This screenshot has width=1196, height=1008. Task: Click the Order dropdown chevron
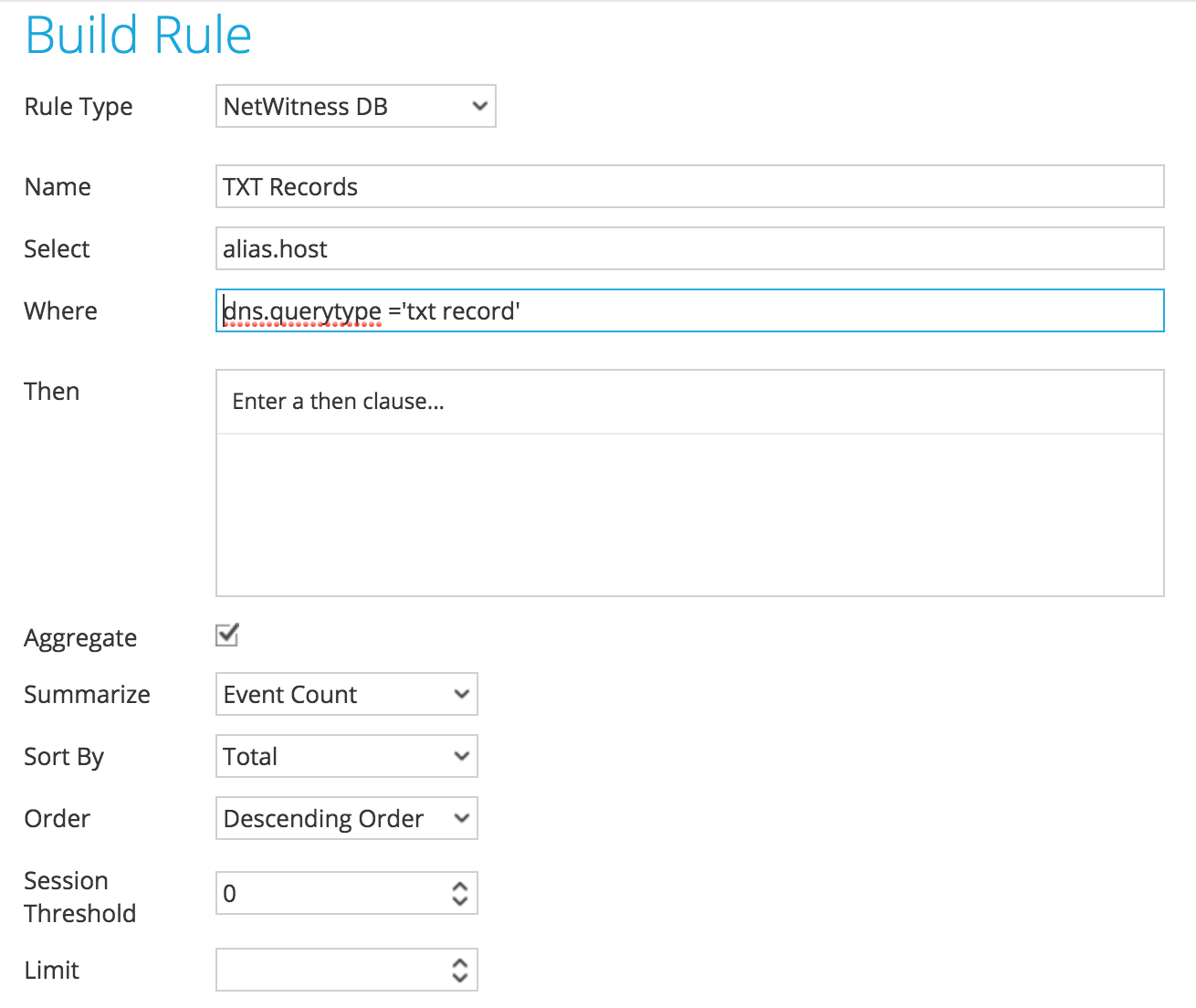(x=461, y=818)
